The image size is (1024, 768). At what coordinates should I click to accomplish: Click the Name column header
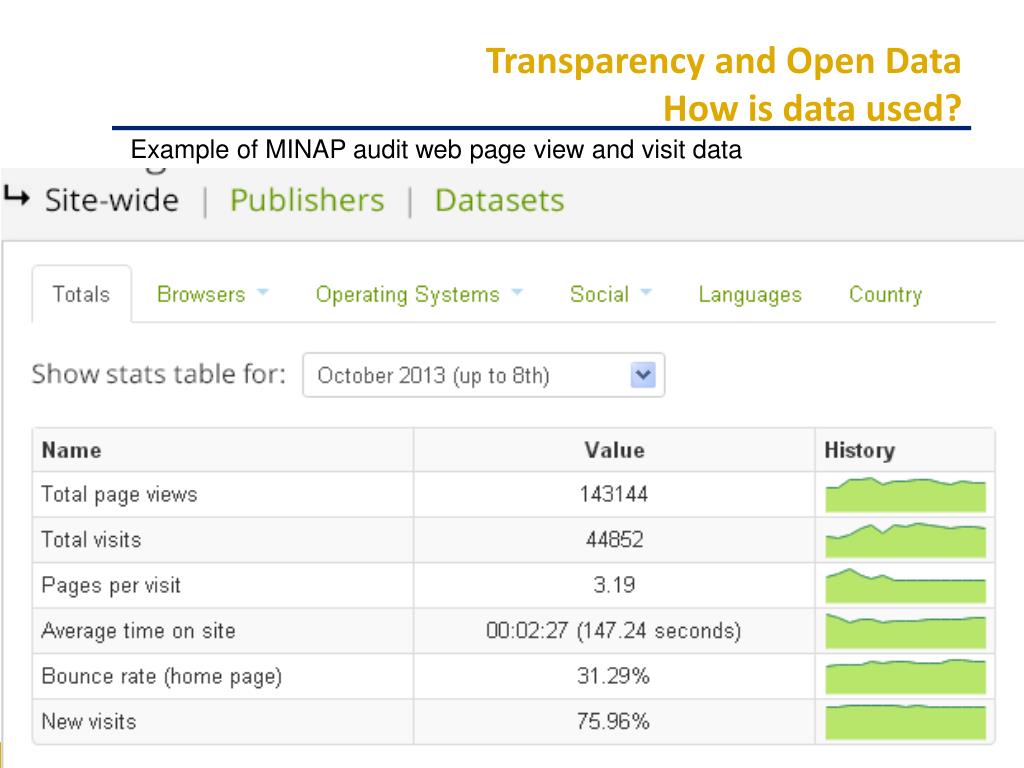tap(71, 450)
